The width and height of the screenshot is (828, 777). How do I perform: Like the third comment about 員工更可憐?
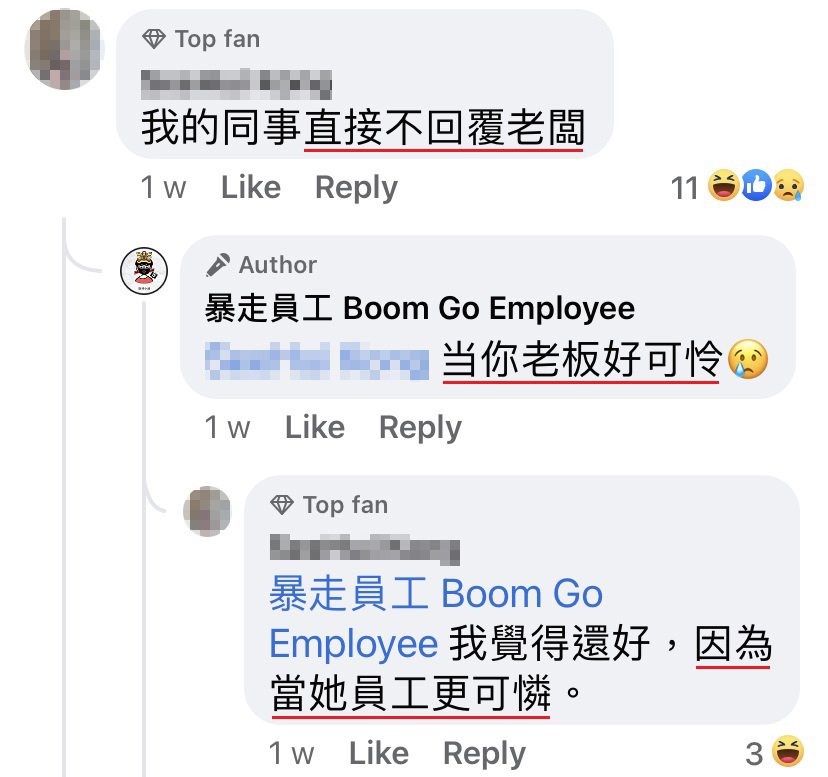(379, 753)
